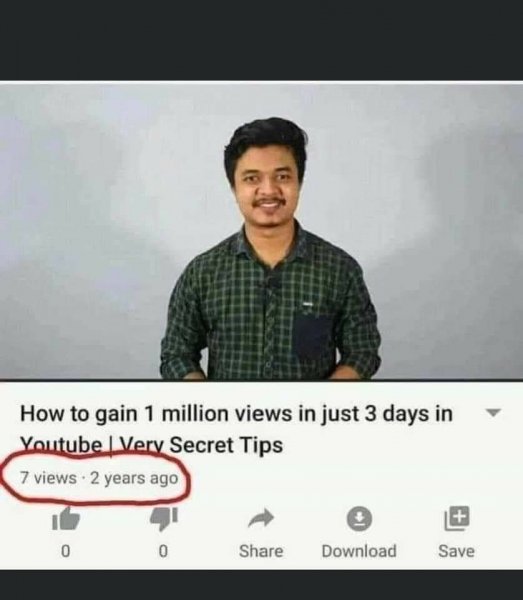Tap the video player to show controls

261,230
